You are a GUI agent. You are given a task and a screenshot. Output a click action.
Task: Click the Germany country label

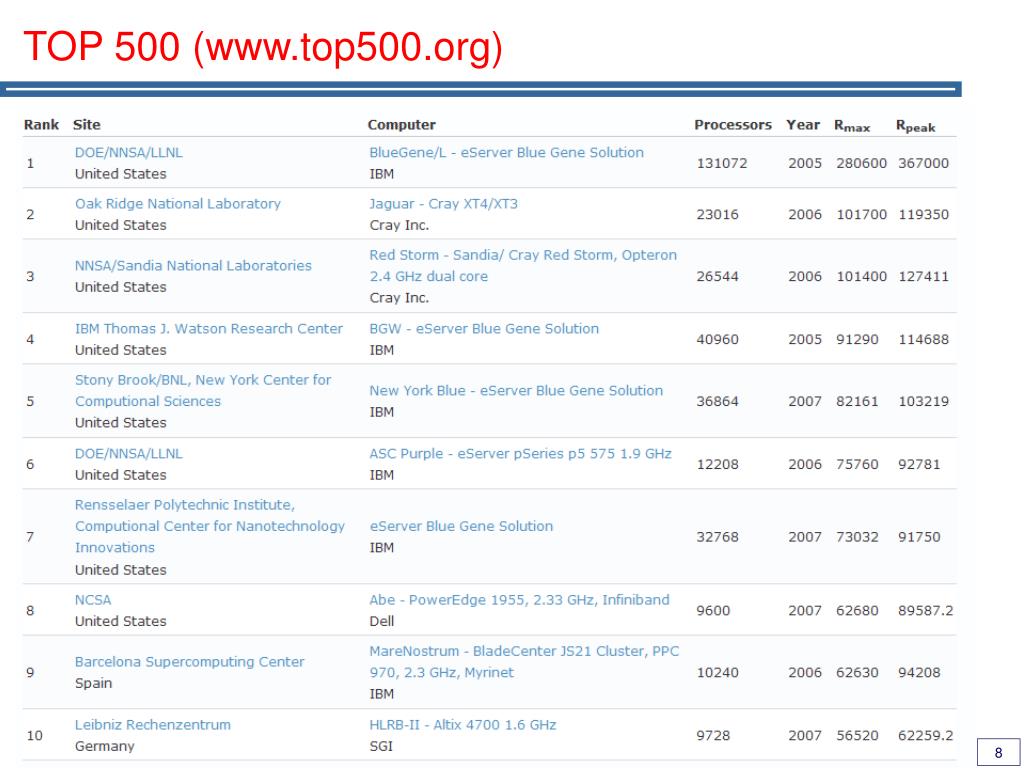click(x=104, y=746)
